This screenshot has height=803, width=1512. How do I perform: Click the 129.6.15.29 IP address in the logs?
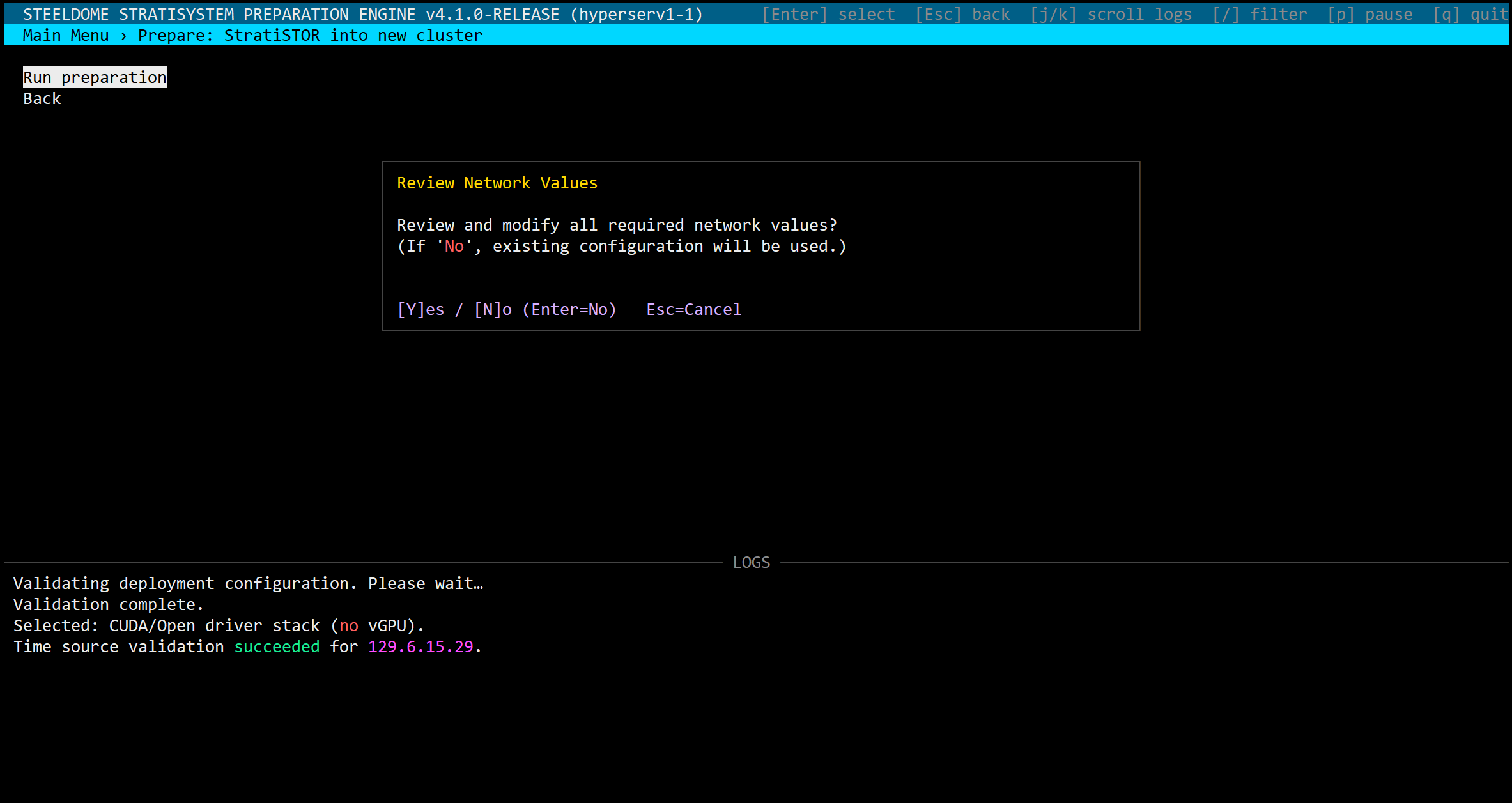pyautogui.click(x=420, y=647)
